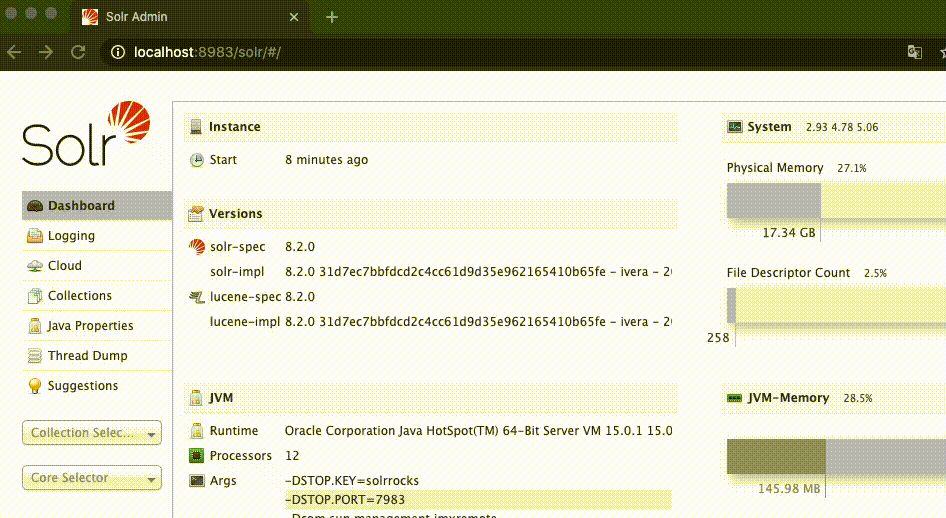
Task: Click the 145.98 MB JVM memory value
Action: point(789,488)
